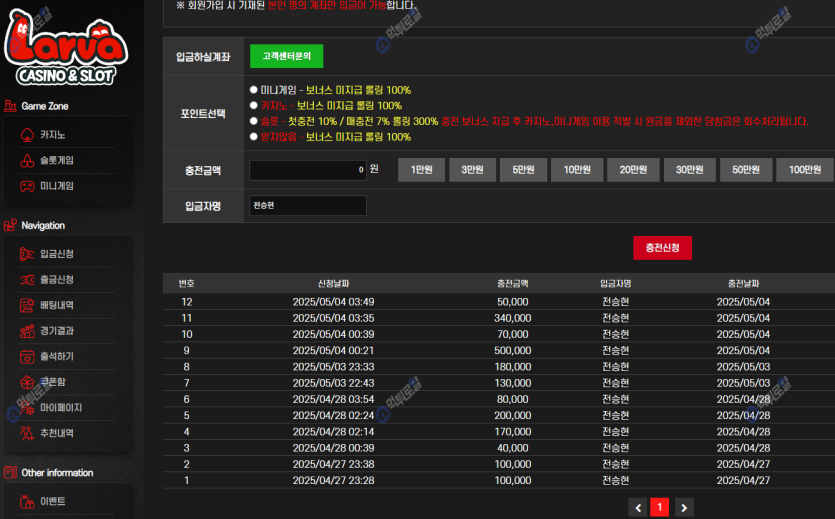Select pagination page 1

660,508
